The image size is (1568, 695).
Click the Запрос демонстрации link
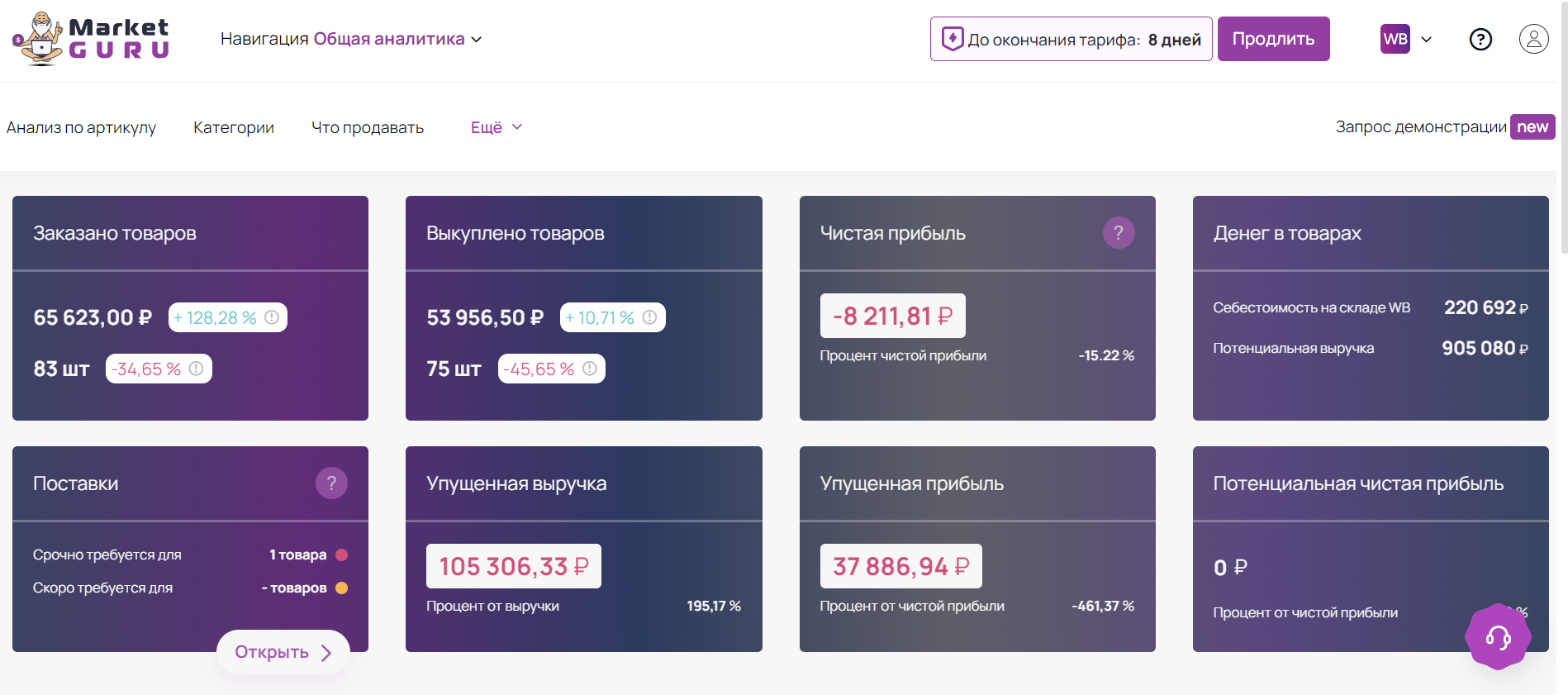(1421, 126)
